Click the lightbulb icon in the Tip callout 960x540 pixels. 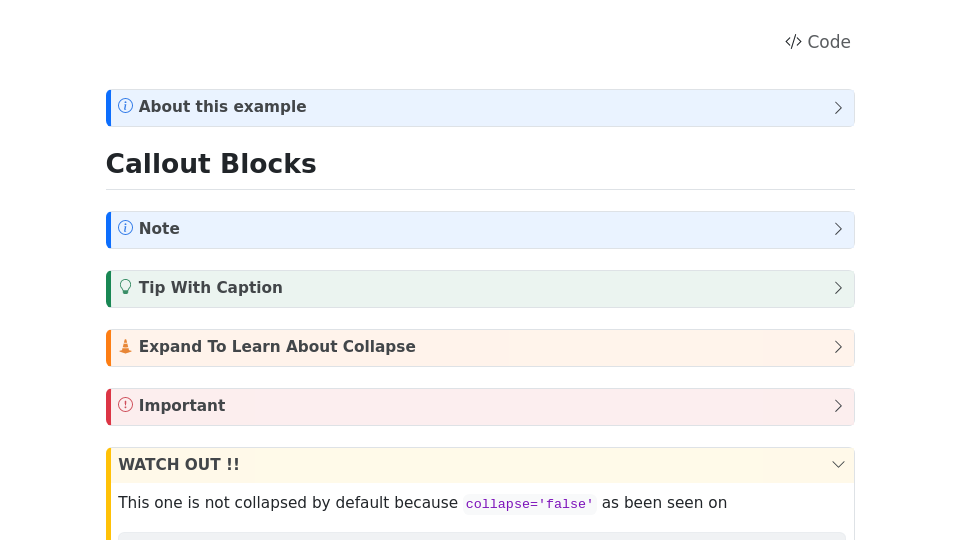125,287
